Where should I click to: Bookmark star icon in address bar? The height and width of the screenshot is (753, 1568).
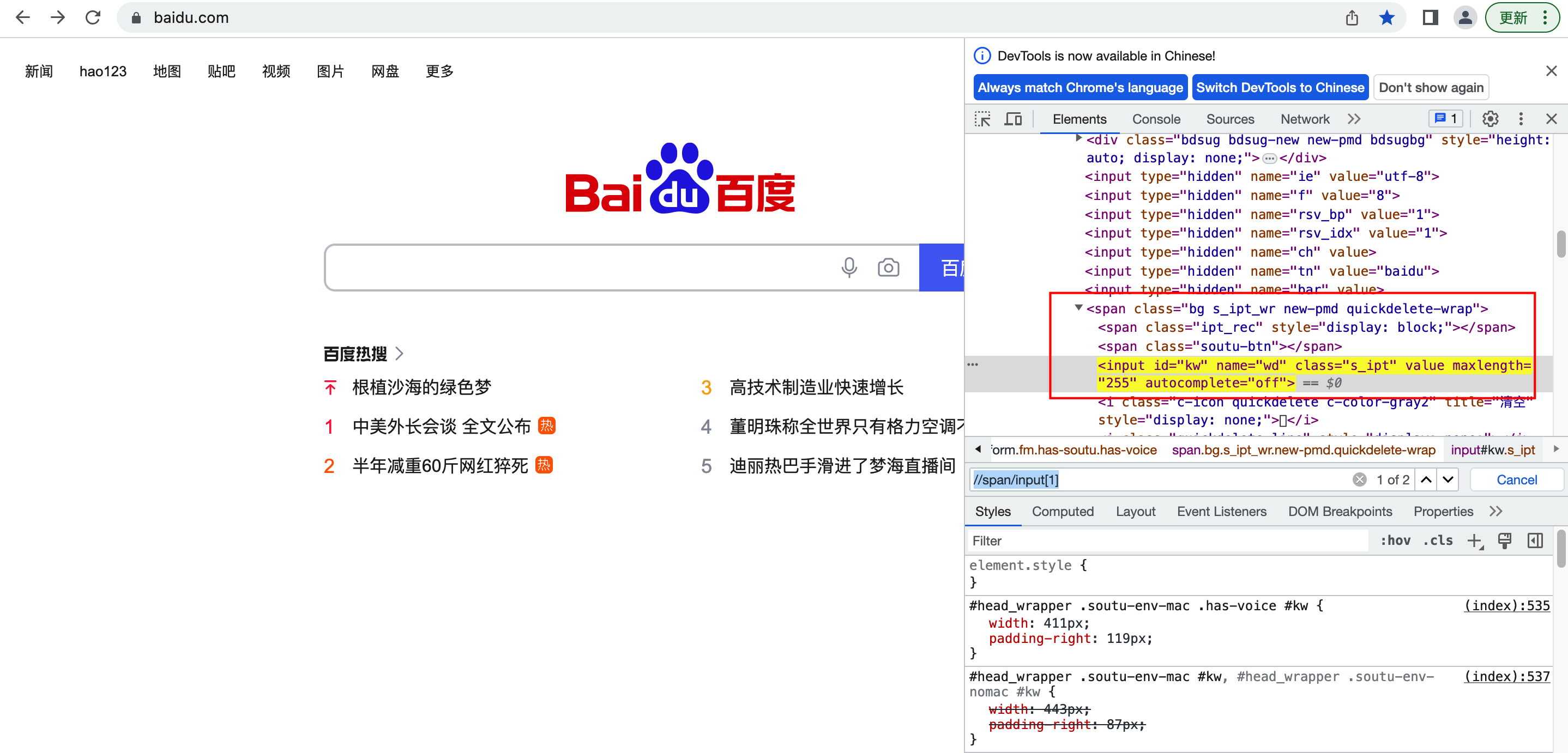[x=1386, y=17]
